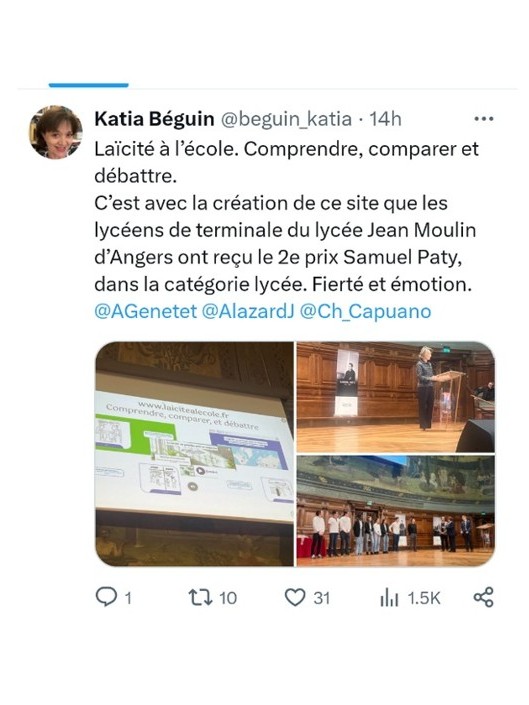Open the @Ch_Capuano mention
The width and height of the screenshot is (529, 705).
coord(365,311)
